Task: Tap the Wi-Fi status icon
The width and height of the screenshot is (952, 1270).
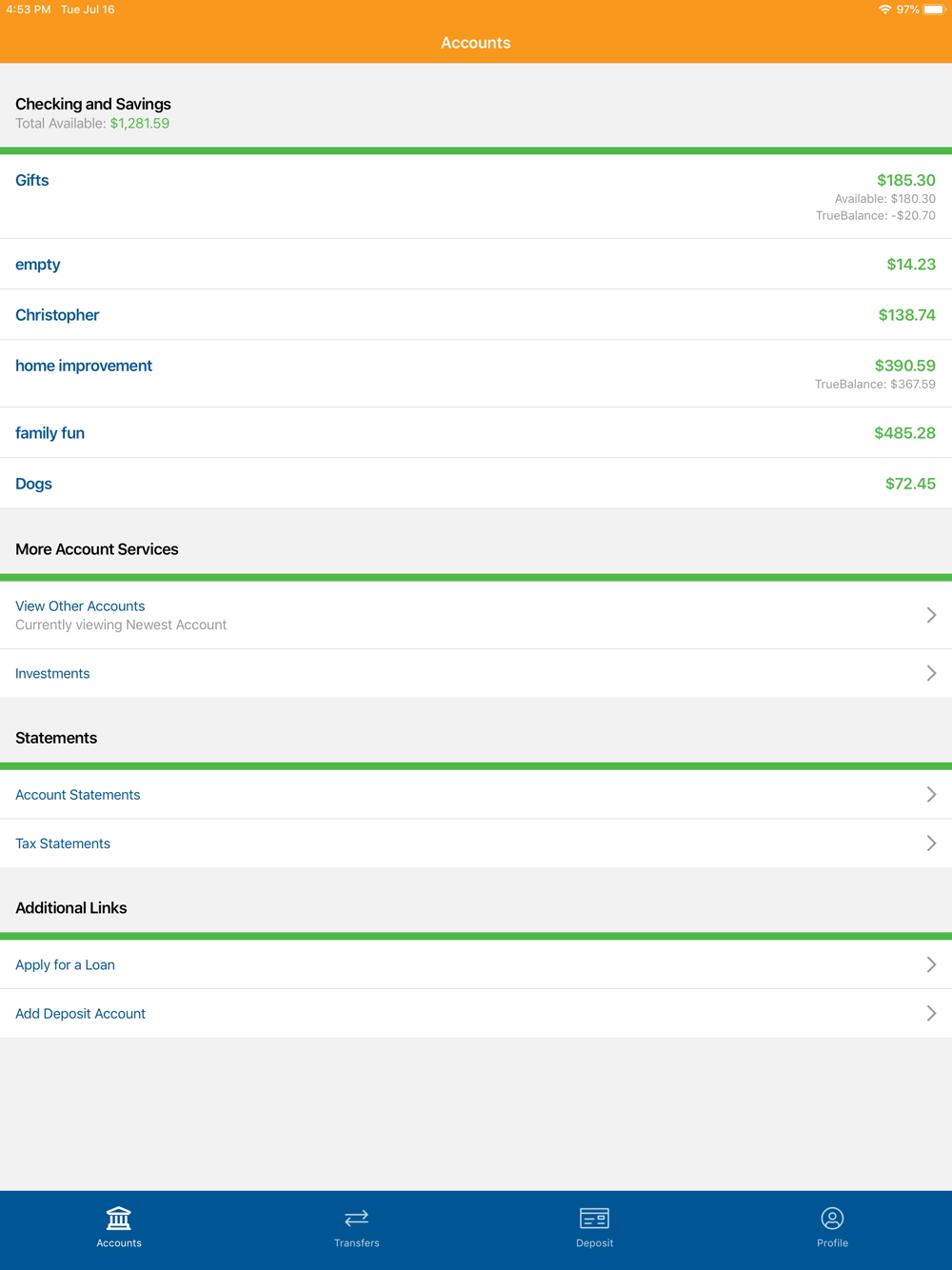Action: click(x=885, y=10)
